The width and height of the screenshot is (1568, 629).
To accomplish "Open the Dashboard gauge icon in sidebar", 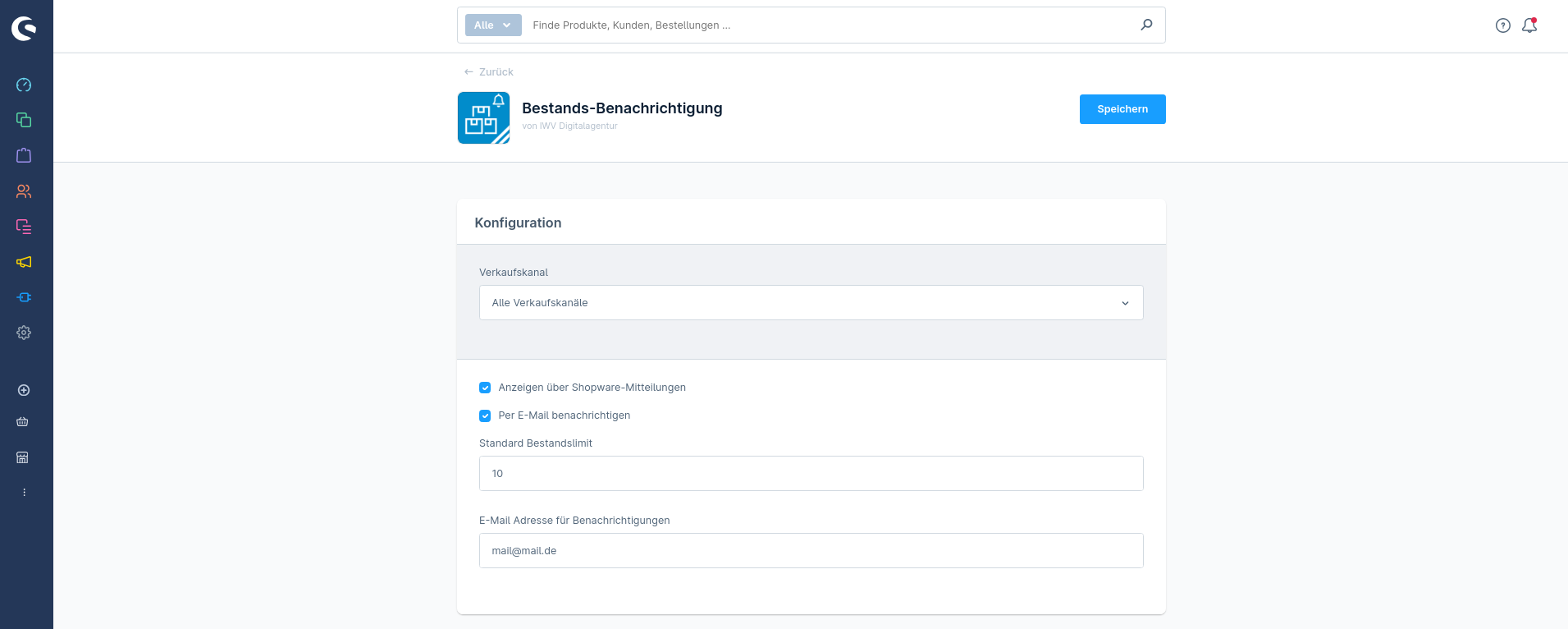I will click(x=24, y=85).
